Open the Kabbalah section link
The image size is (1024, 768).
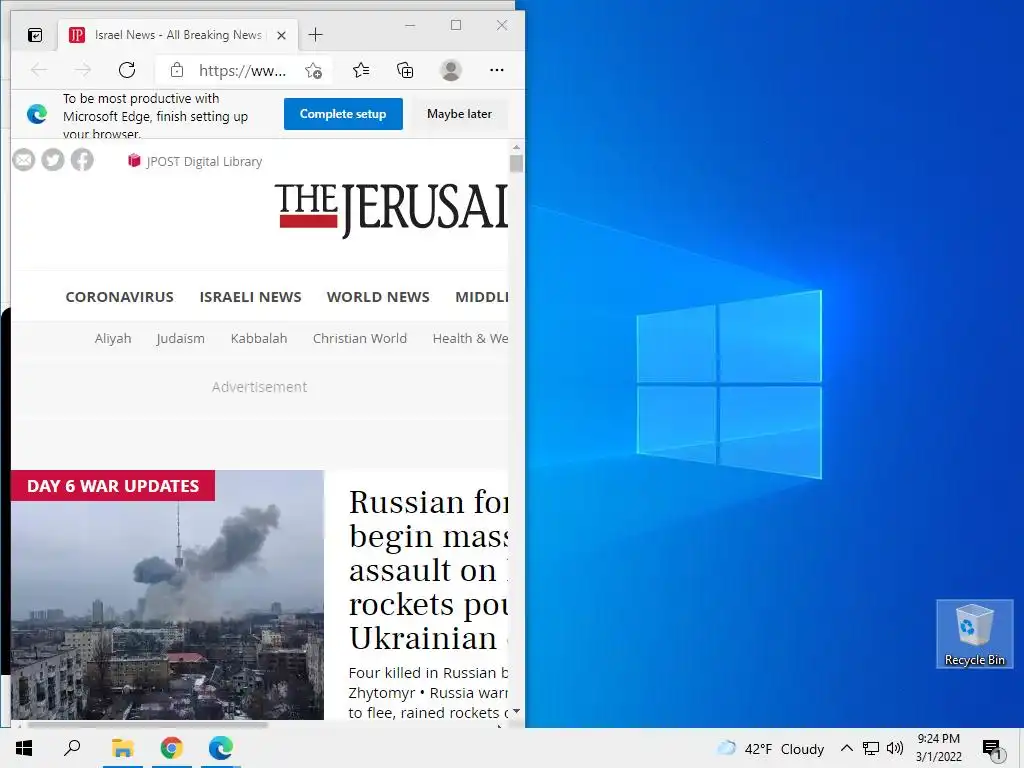point(259,338)
